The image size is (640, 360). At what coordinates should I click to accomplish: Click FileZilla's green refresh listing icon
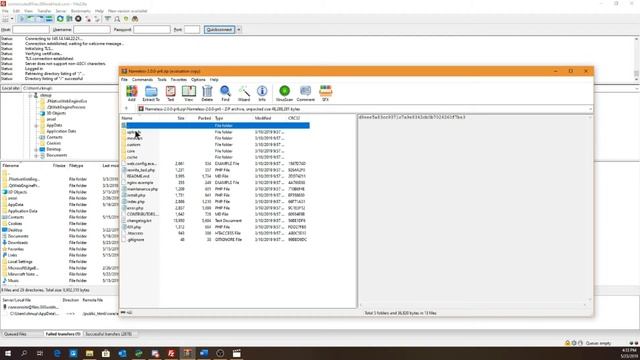[60, 19]
